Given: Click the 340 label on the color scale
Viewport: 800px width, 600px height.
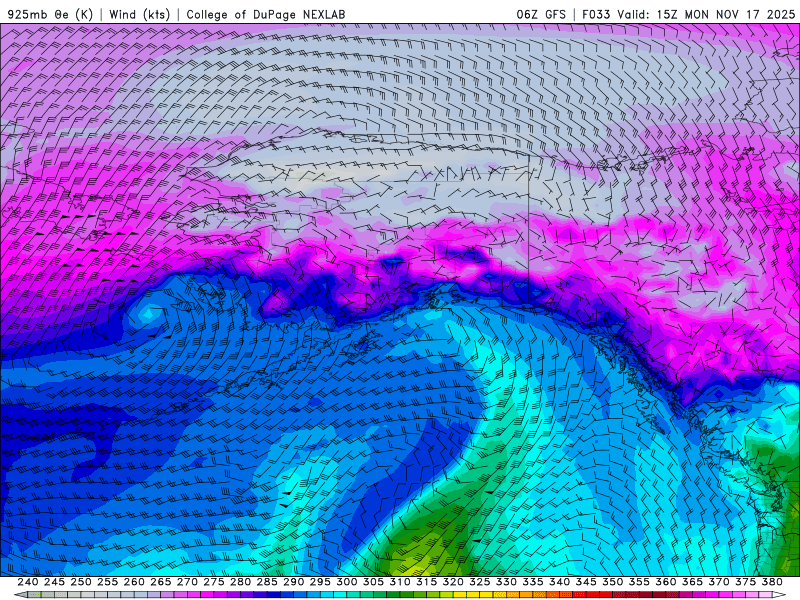Looking at the screenshot, I should [559, 582].
